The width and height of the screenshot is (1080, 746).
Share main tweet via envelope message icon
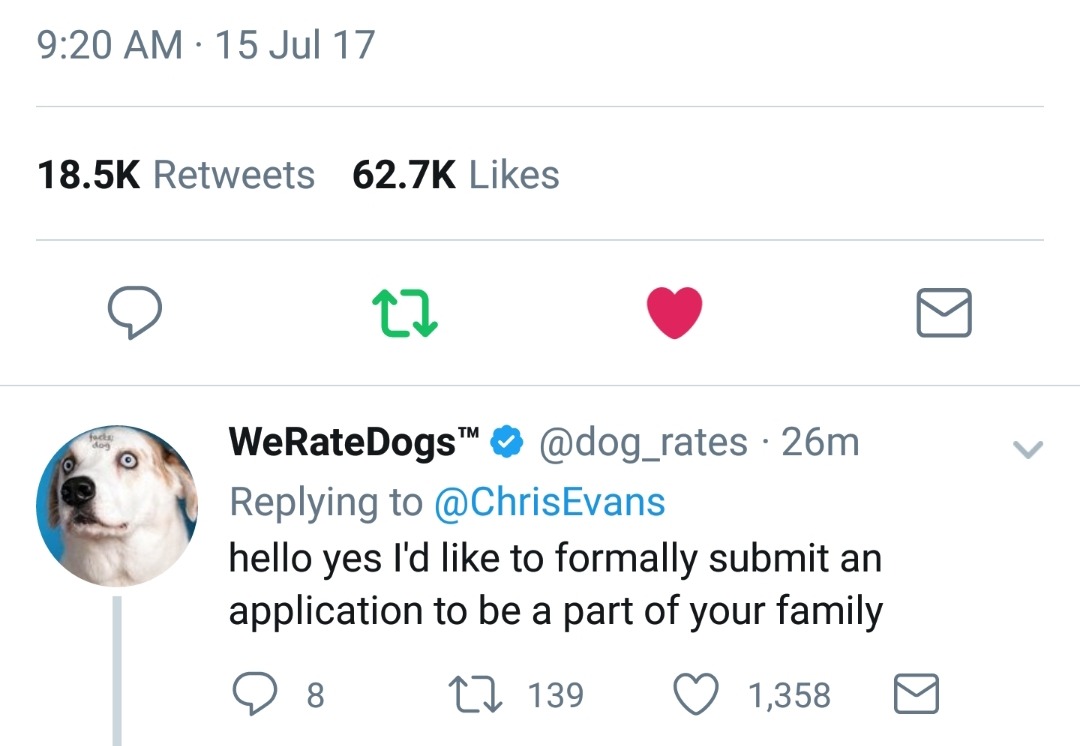[944, 312]
